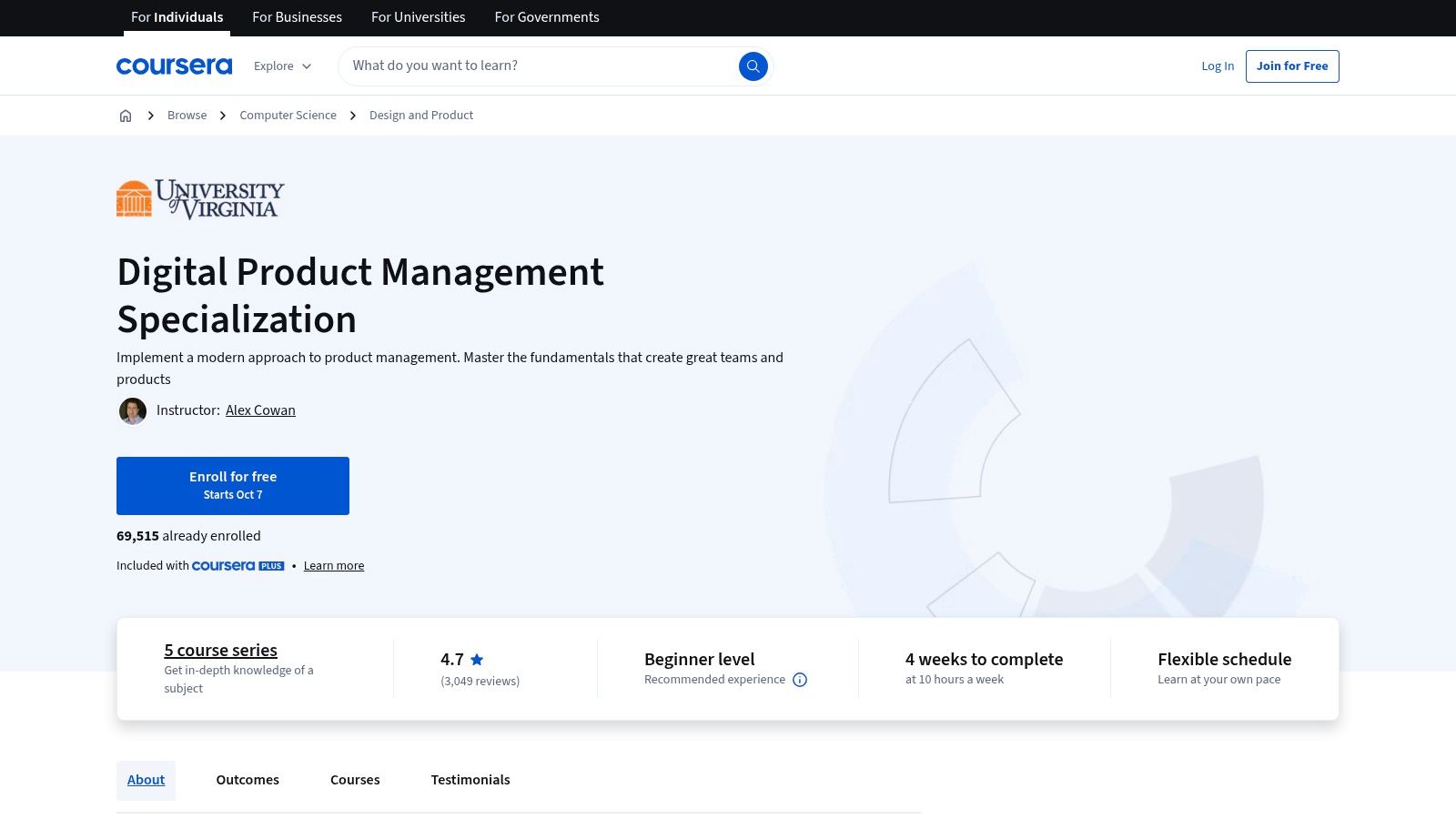Click the chevron after Browse in breadcrumb

(x=223, y=116)
